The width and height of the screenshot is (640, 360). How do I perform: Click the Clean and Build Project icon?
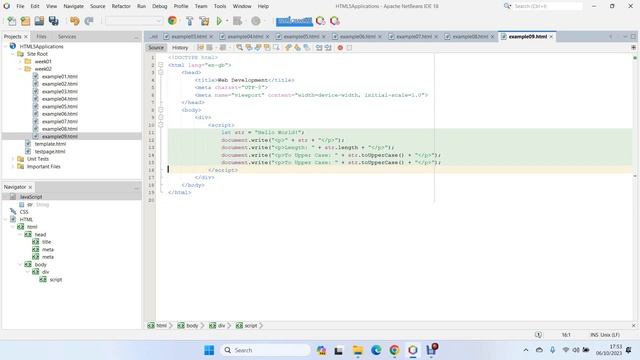[204, 21]
